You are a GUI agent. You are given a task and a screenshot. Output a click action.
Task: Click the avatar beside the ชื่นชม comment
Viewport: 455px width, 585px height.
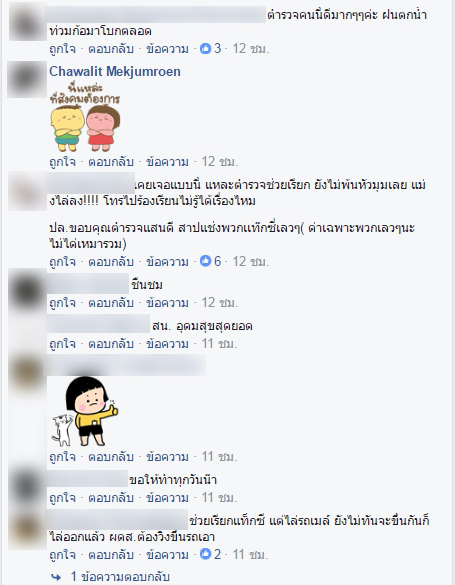pos(27,289)
